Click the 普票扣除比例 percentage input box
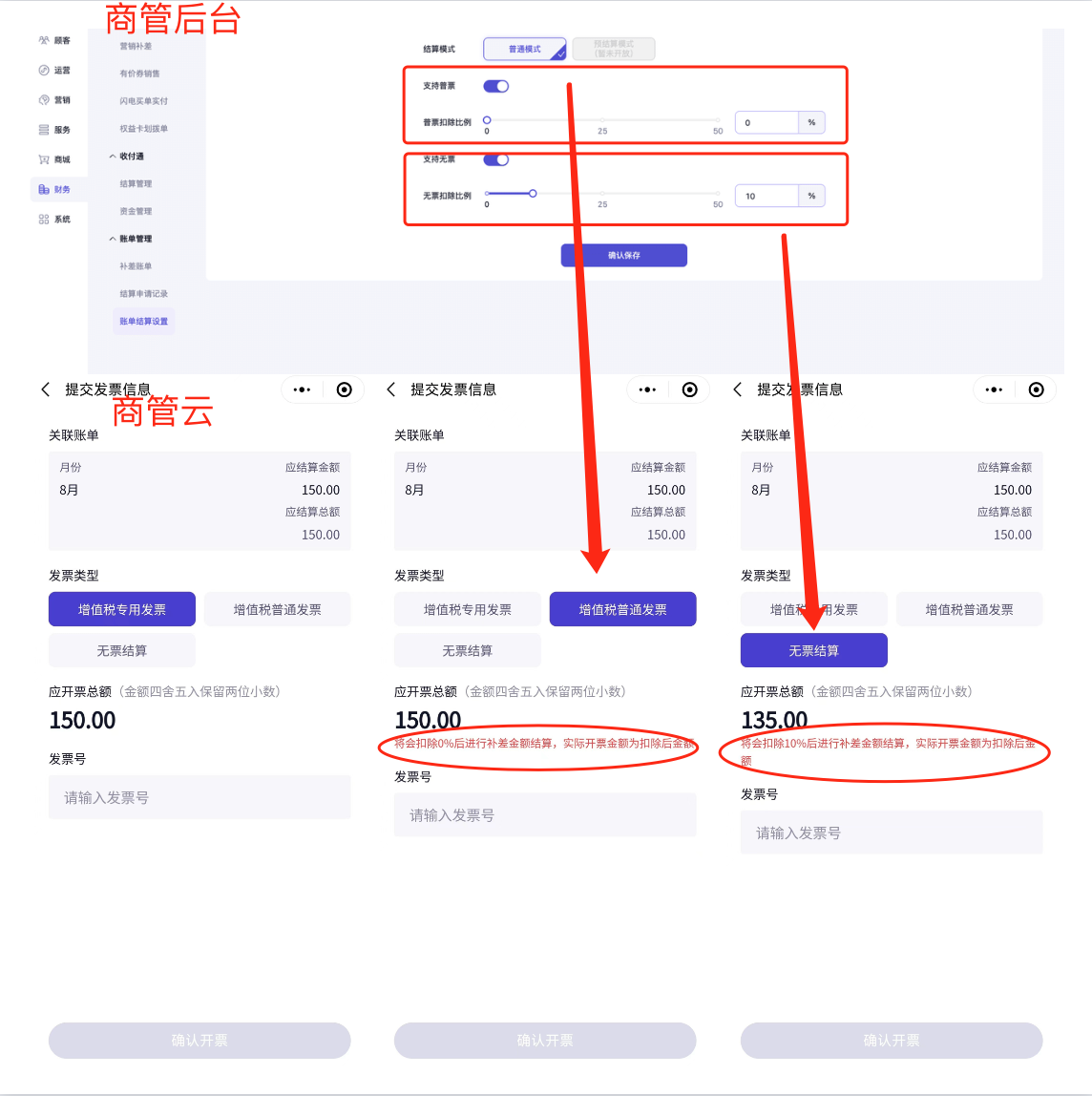Viewport: 1092px width, 1096px height. tap(766, 123)
